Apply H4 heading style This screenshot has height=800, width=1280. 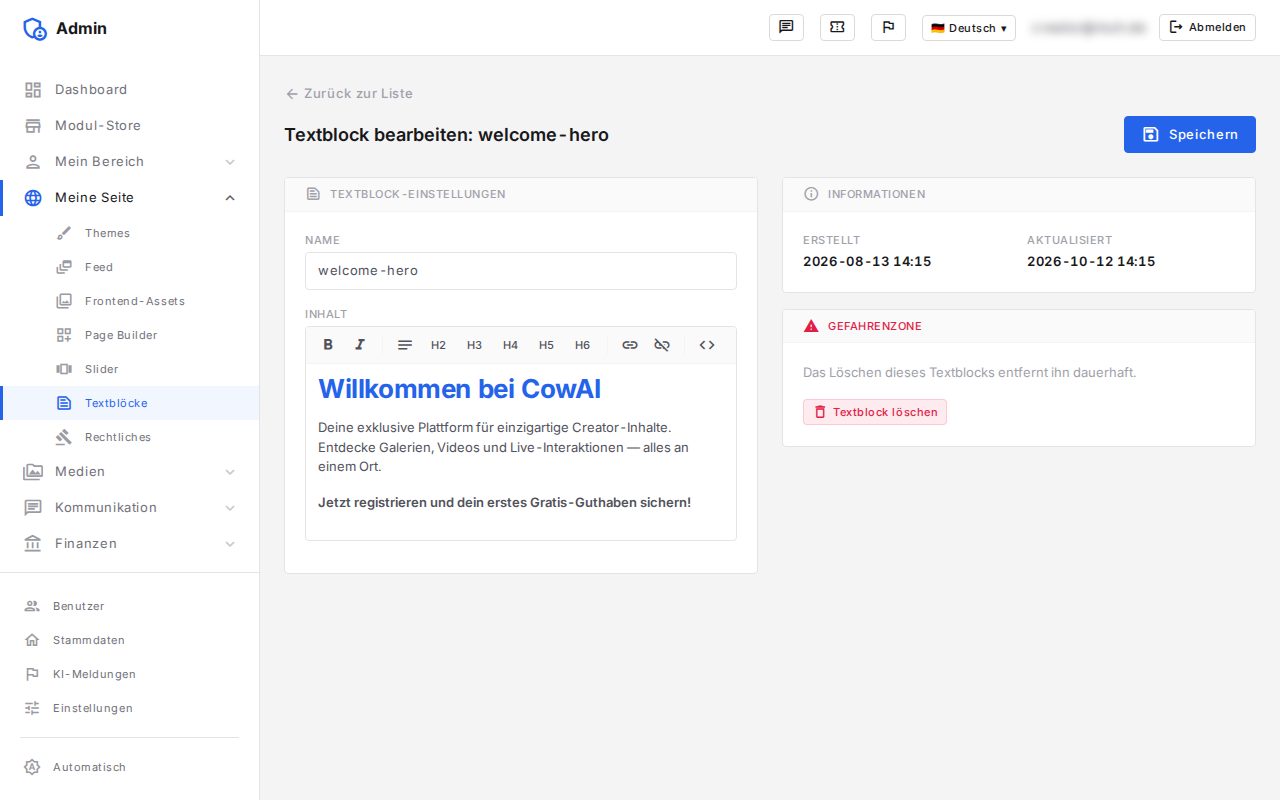510,345
